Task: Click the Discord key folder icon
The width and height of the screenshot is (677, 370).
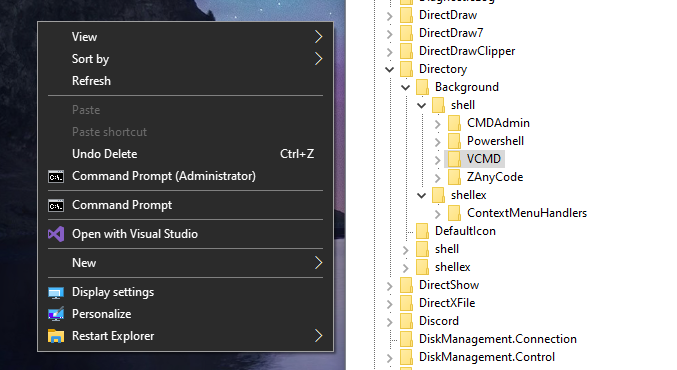Action: (x=406, y=321)
